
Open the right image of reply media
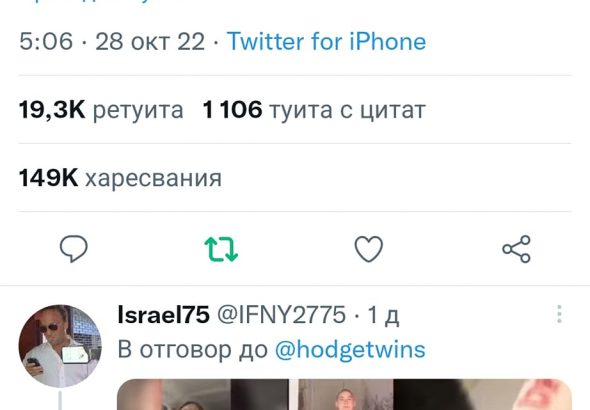pos(483,395)
